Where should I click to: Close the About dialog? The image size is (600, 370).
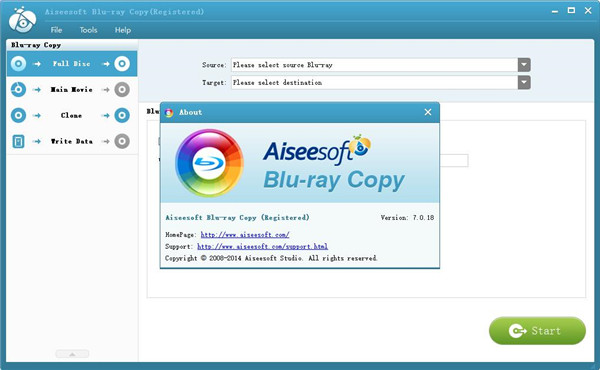(x=428, y=112)
